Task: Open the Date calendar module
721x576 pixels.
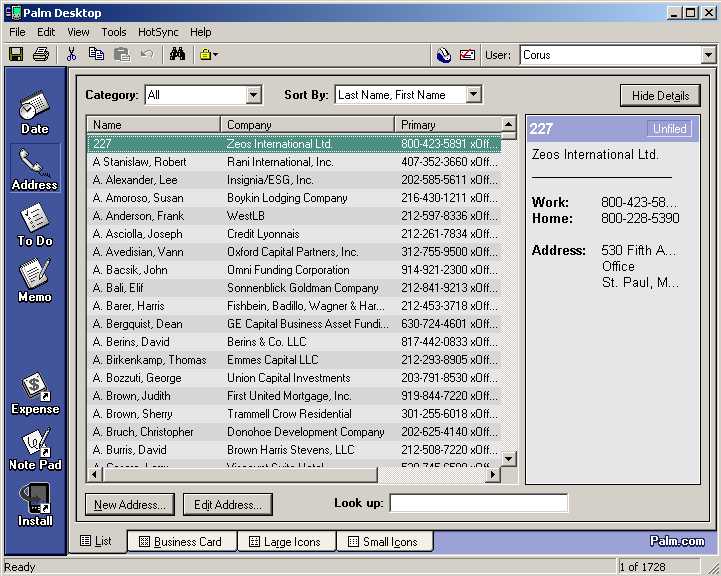Action: (34, 113)
